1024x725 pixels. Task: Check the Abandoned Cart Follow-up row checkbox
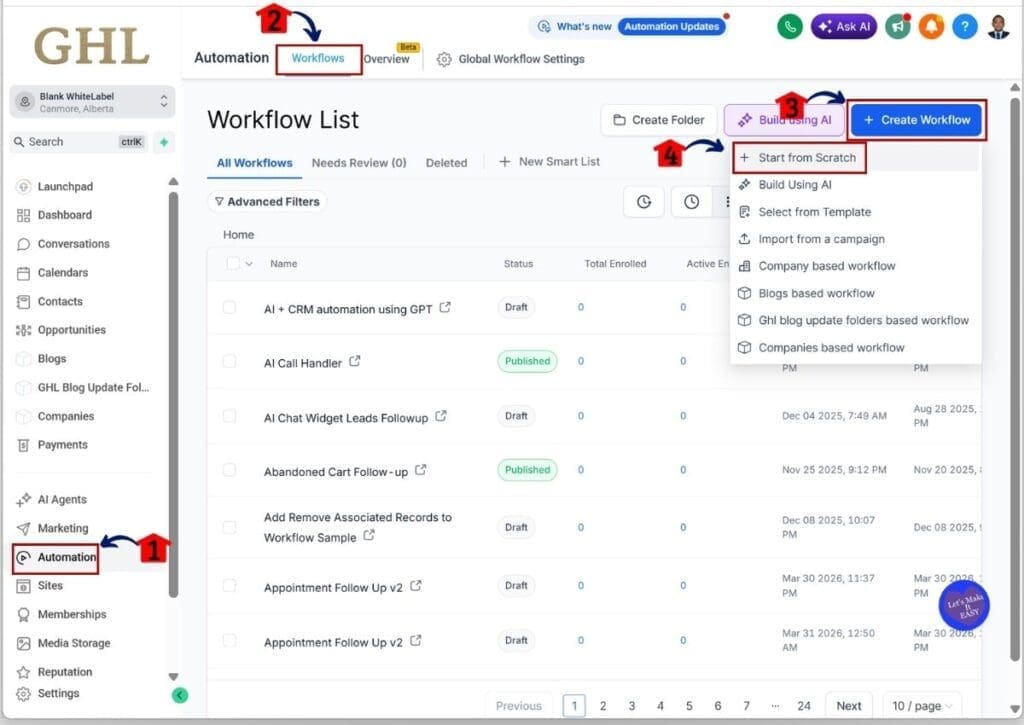click(x=230, y=469)
